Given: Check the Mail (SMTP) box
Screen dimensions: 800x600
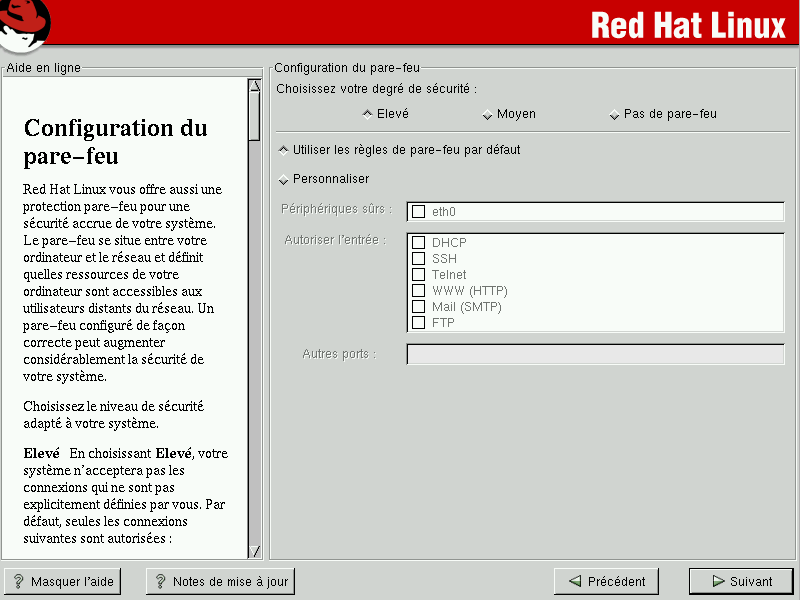Looking at the screenshot, I should tap(419, 307).
